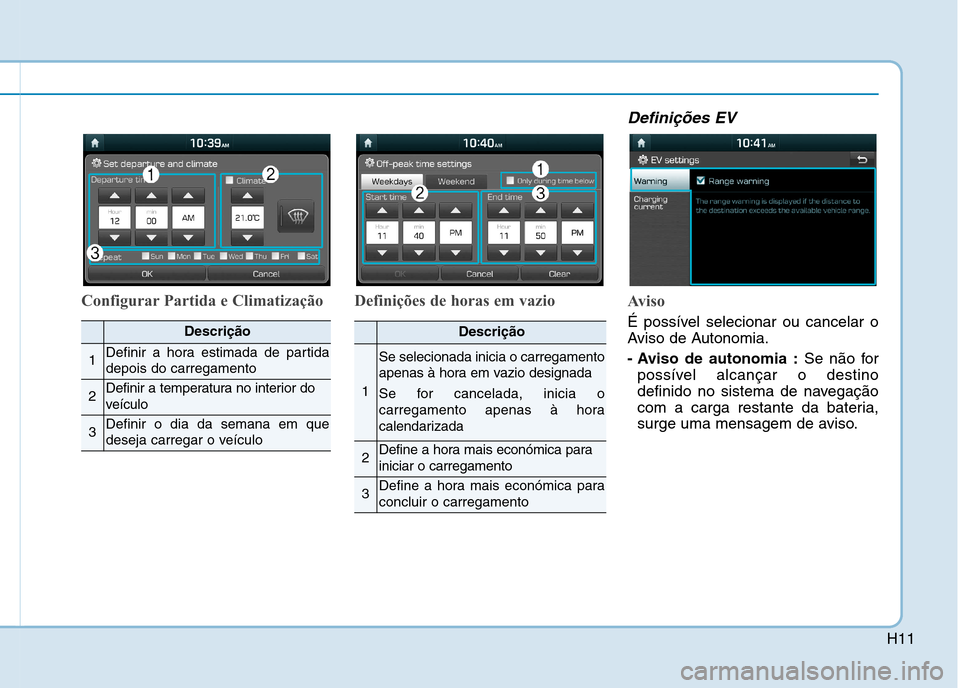Toggle departure AM/PM with down arrow
Image resolution: width=960 pixels, height=688 pixels.
click(x=188, y=237)
